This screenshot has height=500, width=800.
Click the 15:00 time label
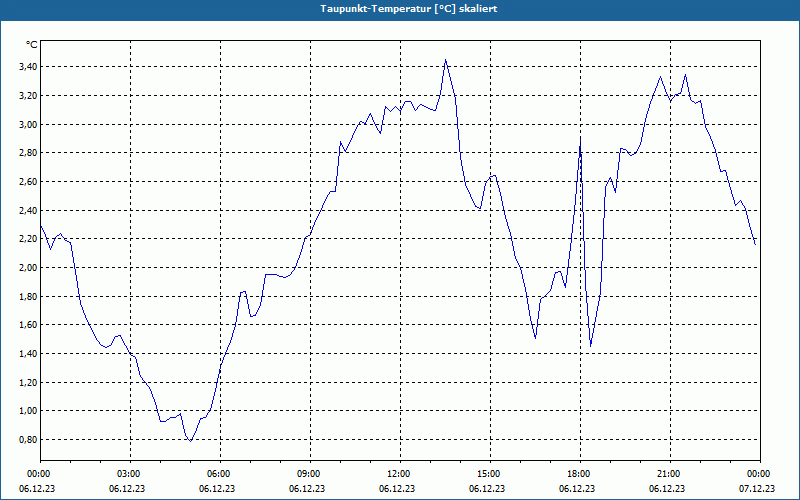(x=490, y=474)
